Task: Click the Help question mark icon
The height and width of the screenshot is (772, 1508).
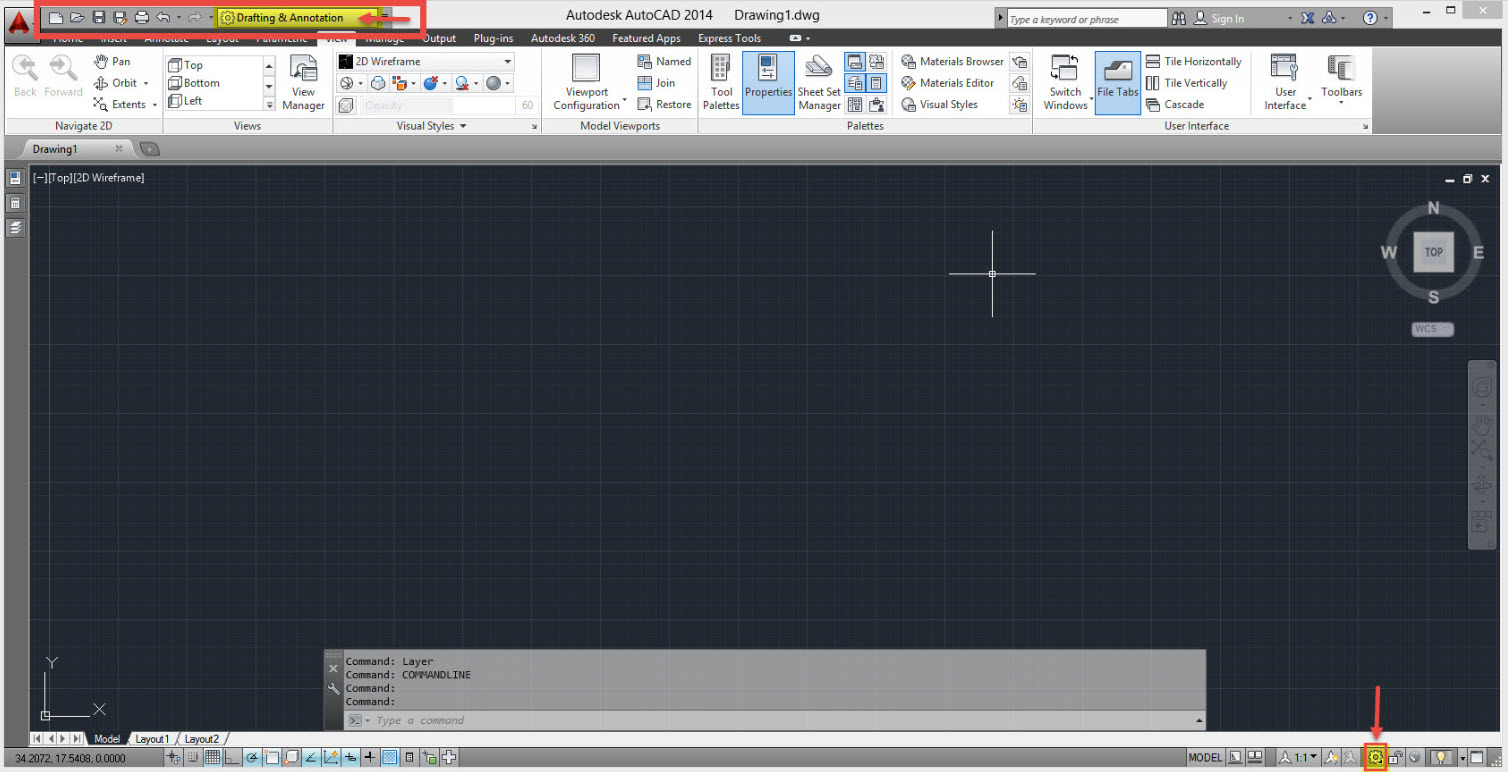Action: pos(1370,18)
